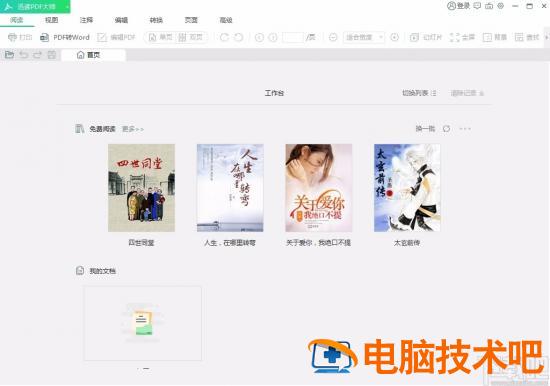550x386 pixels.
Task: Click the 工作台 heading text
Action: [274, 93]
